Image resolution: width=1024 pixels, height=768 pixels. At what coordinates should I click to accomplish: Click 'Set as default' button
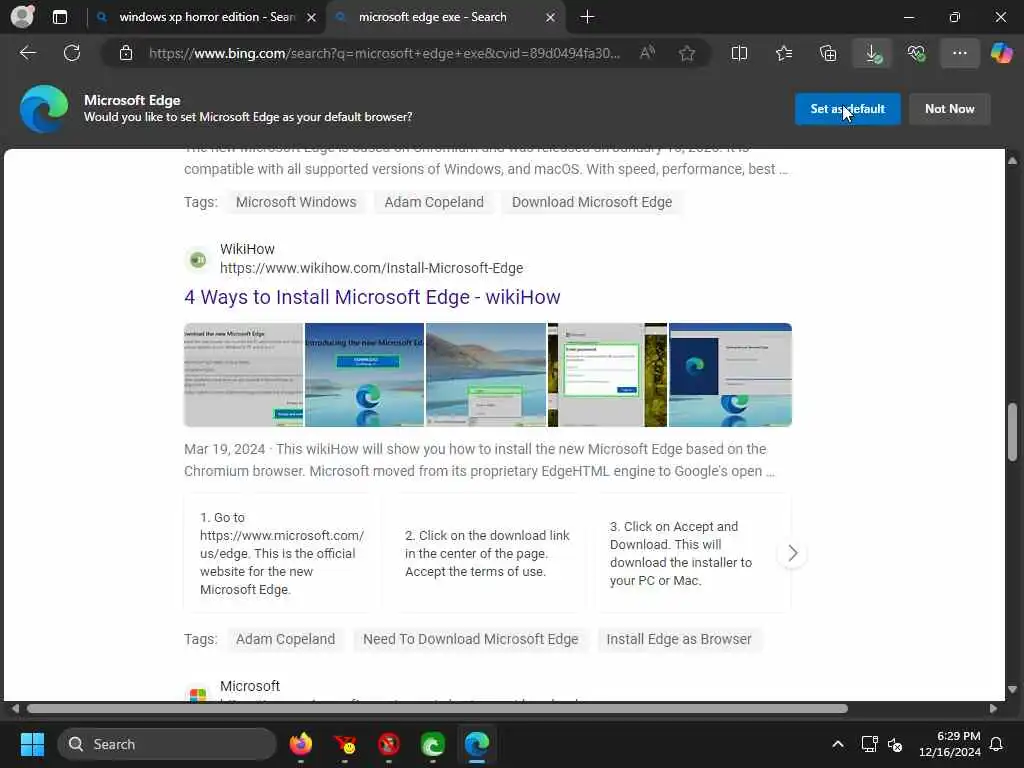tap(848, 109)
